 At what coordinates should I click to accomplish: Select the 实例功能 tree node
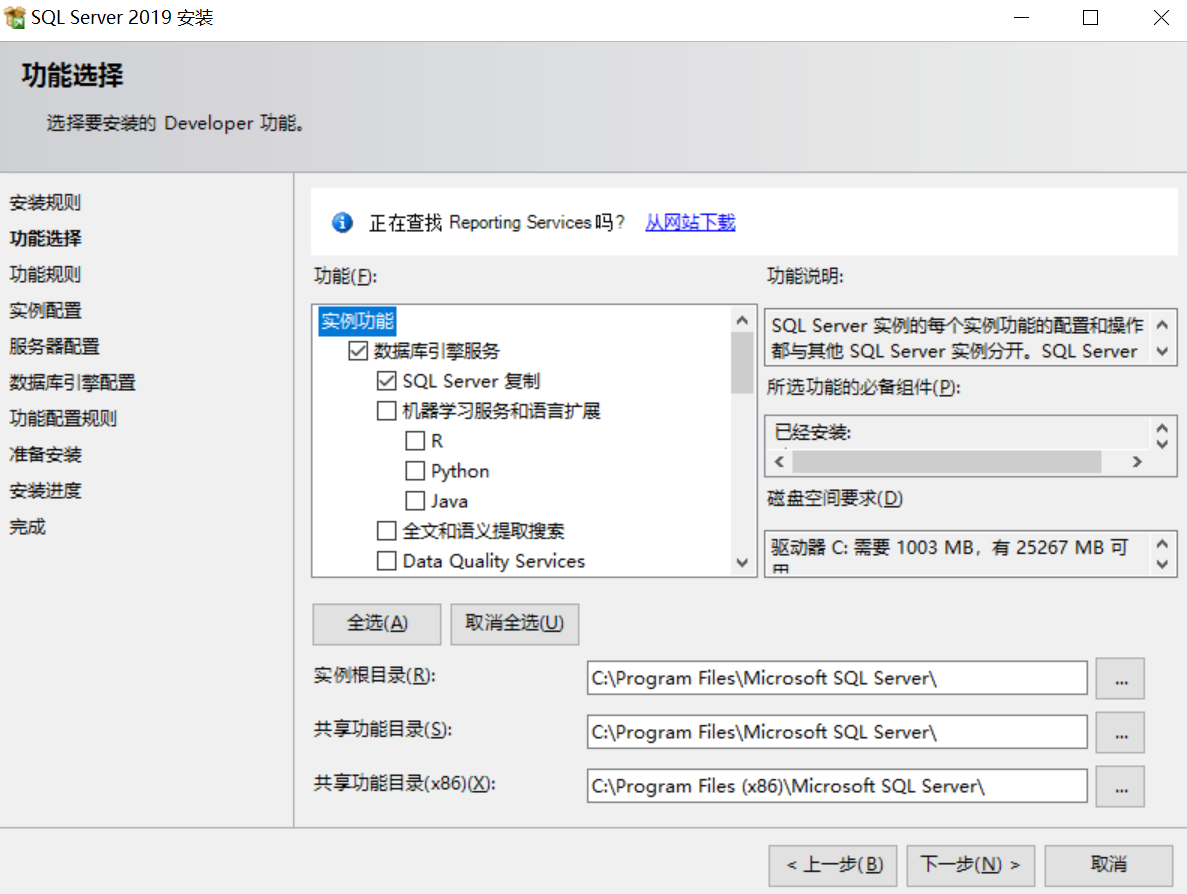[x=357, y=321]
